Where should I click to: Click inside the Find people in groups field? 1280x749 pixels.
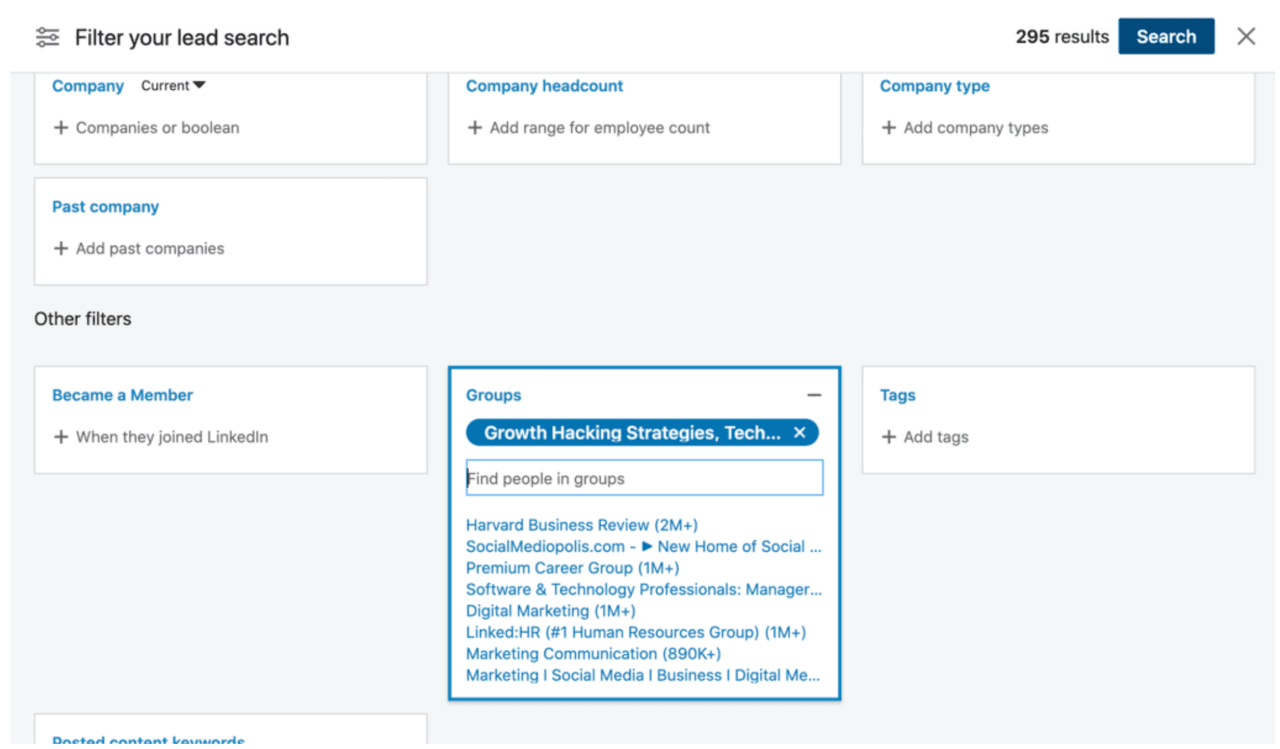click(644, 478)
